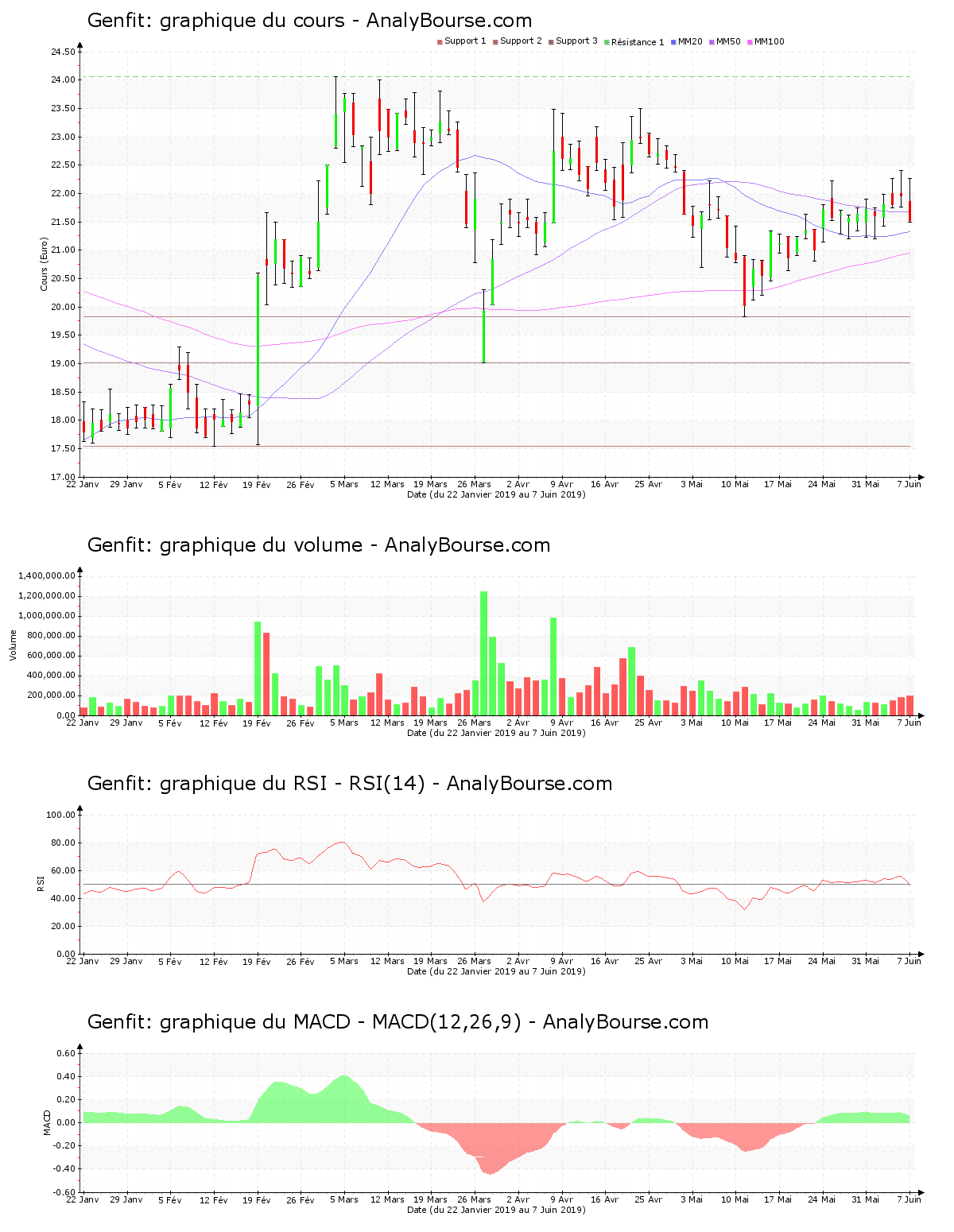Select the MM50 legend label

[728, 41]
